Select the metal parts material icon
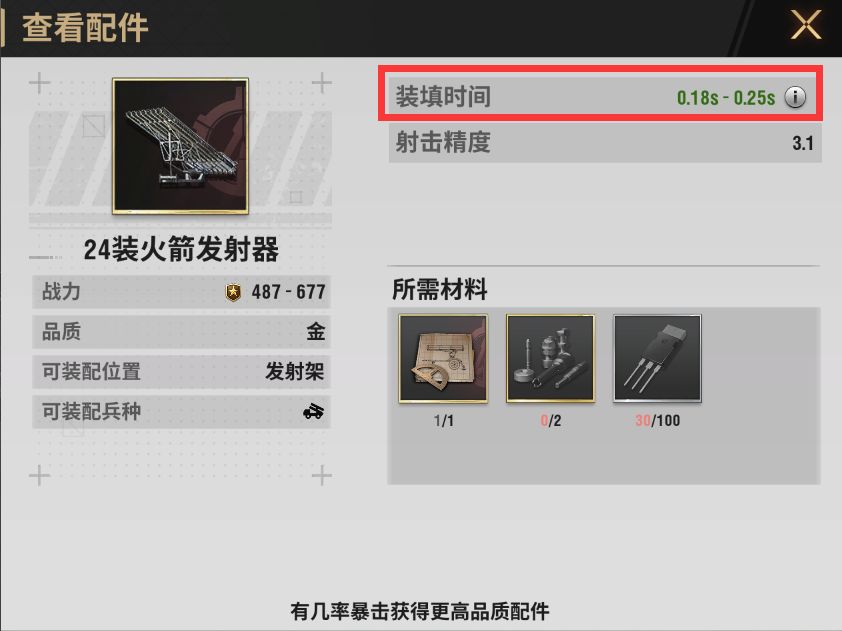Viewport: 842px width, 631px height. tap(550, 358)
